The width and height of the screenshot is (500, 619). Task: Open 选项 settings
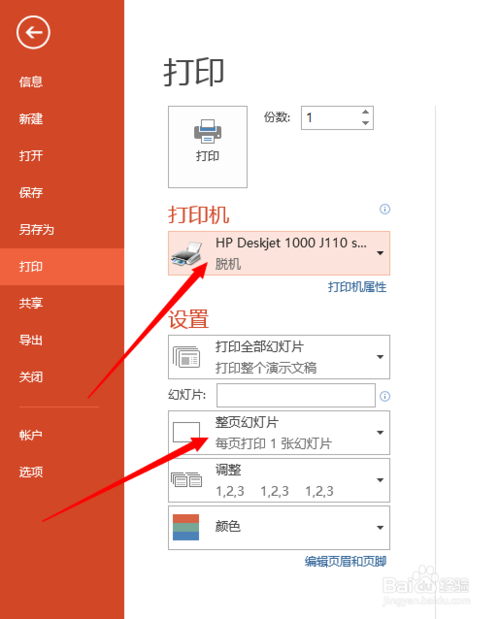click(x=31, y=472)
